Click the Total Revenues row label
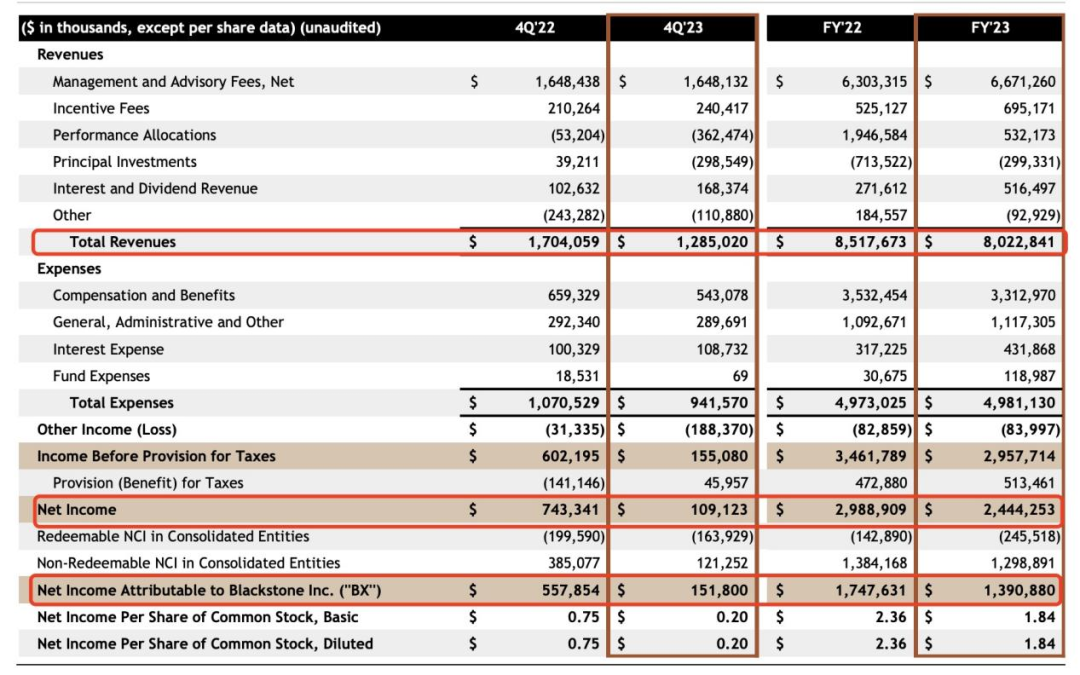 [122, 242]
